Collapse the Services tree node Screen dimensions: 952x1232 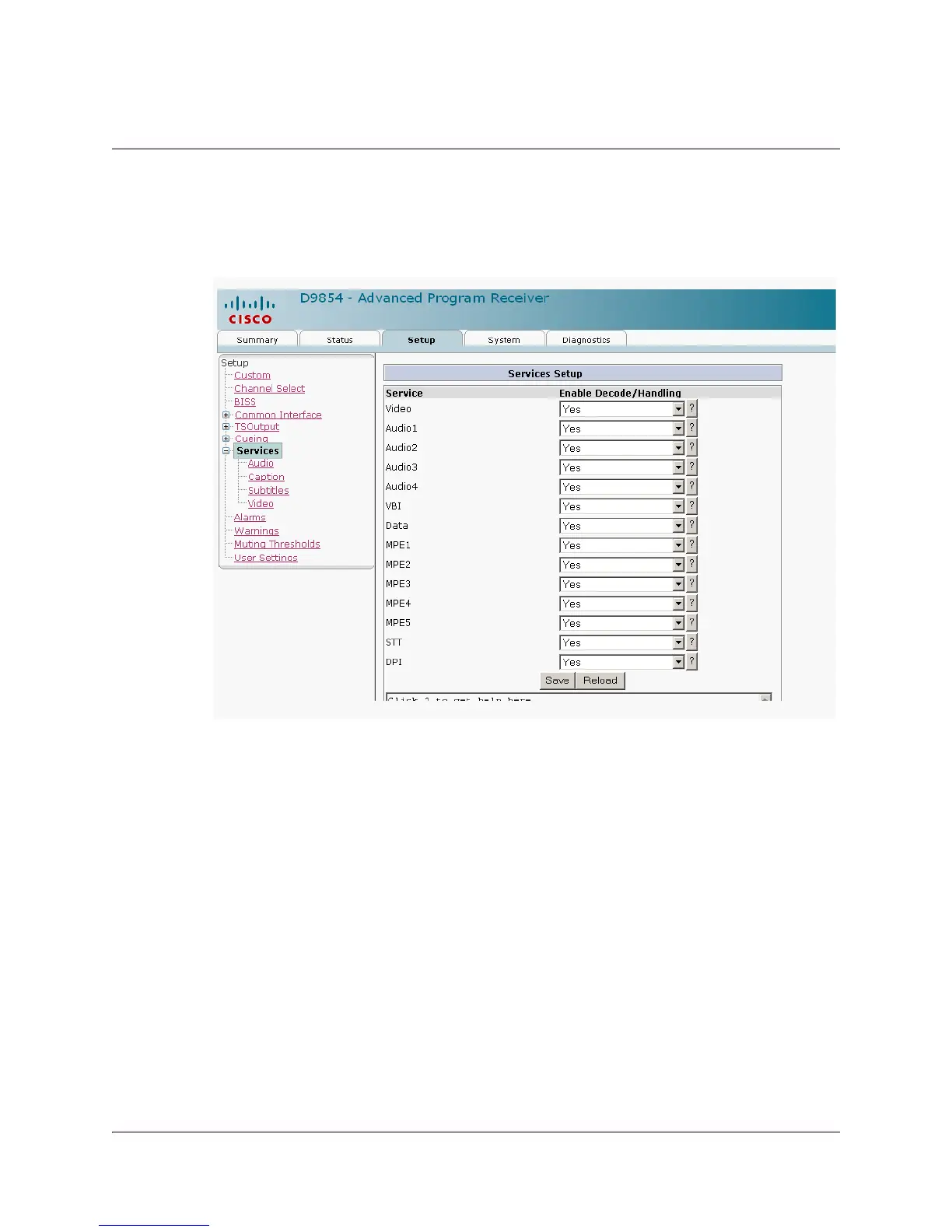pyautogui.click(x=226, y=450)
